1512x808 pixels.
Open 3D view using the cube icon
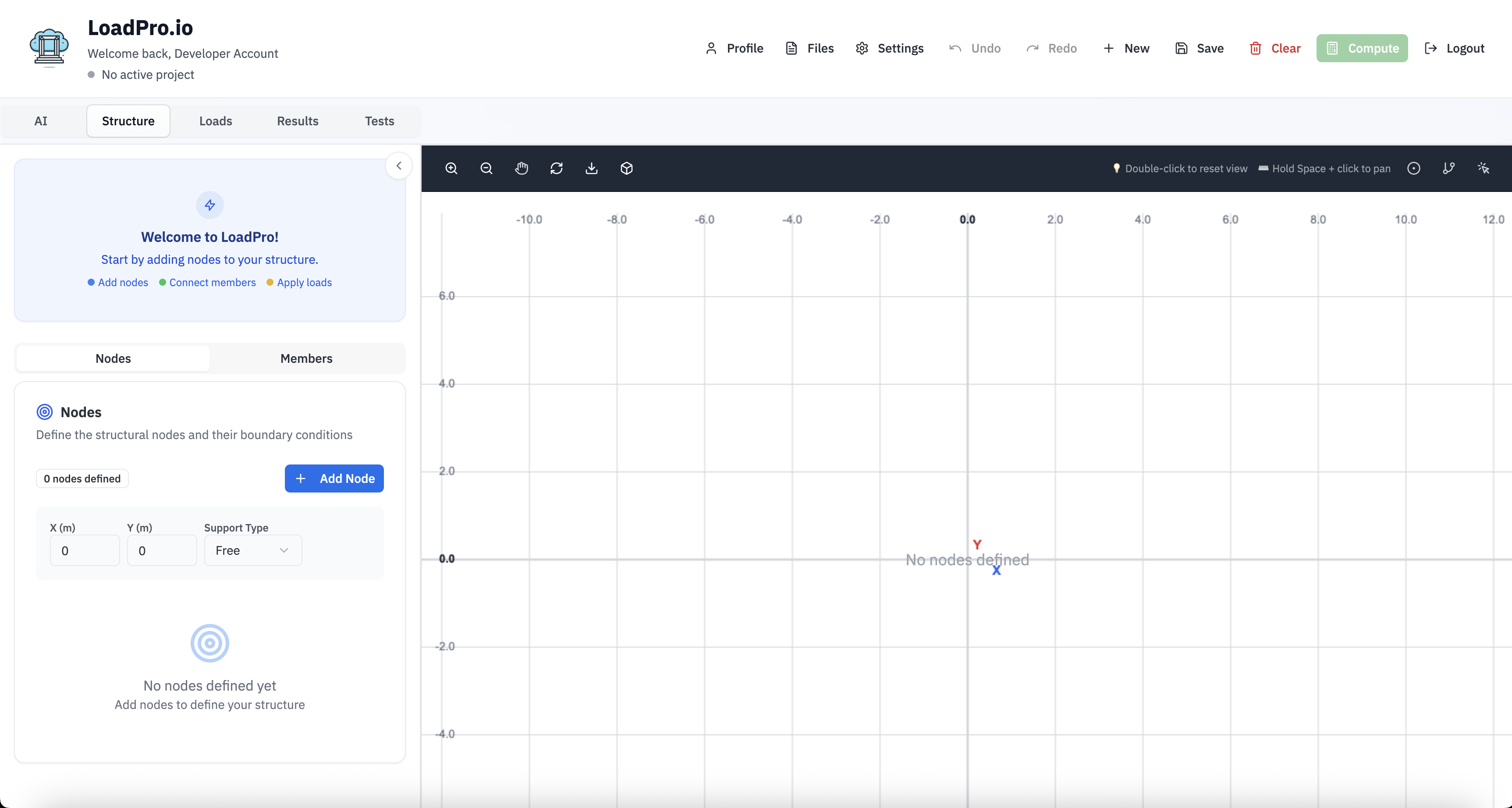click(626, 168)
